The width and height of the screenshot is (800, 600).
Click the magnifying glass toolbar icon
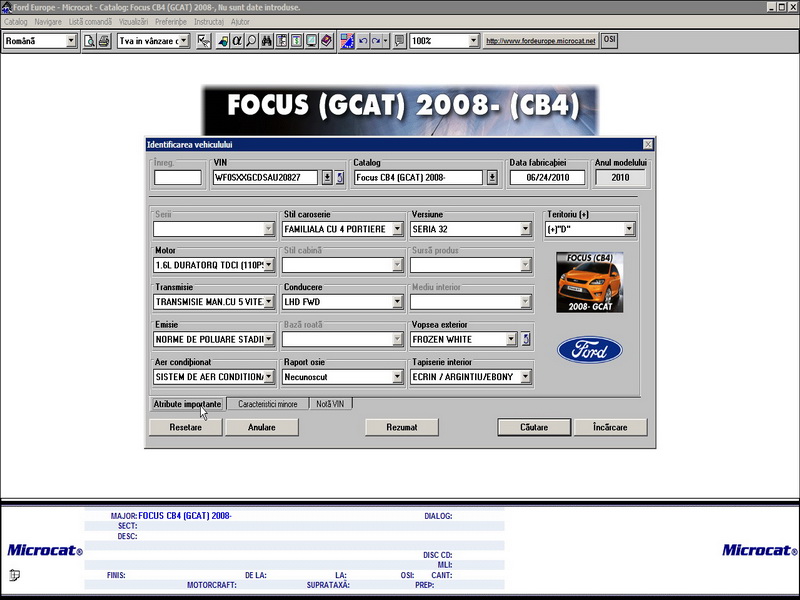tap(252, 41)
